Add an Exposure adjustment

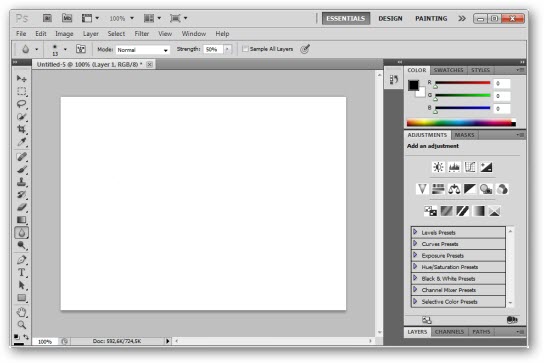(x=486, y=167)
